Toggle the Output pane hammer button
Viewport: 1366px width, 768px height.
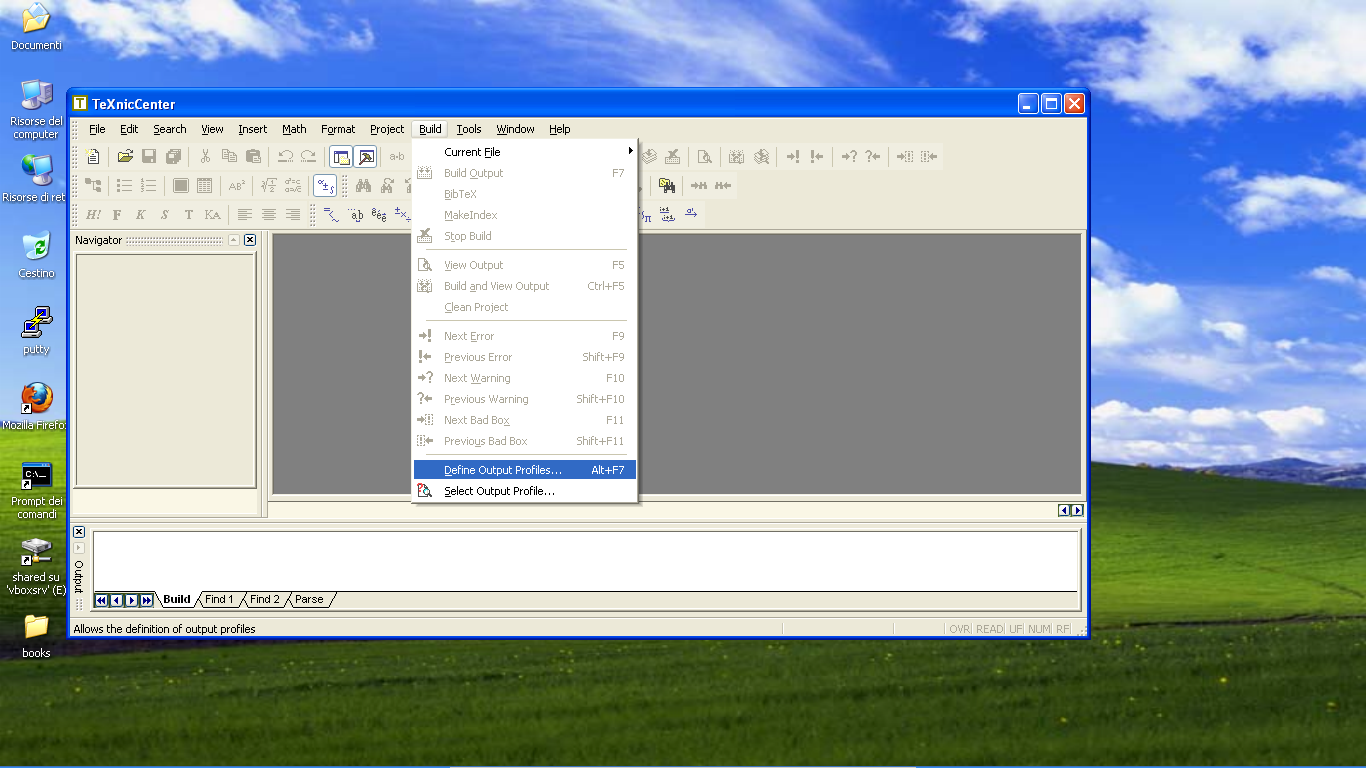[x=366, y=156]
